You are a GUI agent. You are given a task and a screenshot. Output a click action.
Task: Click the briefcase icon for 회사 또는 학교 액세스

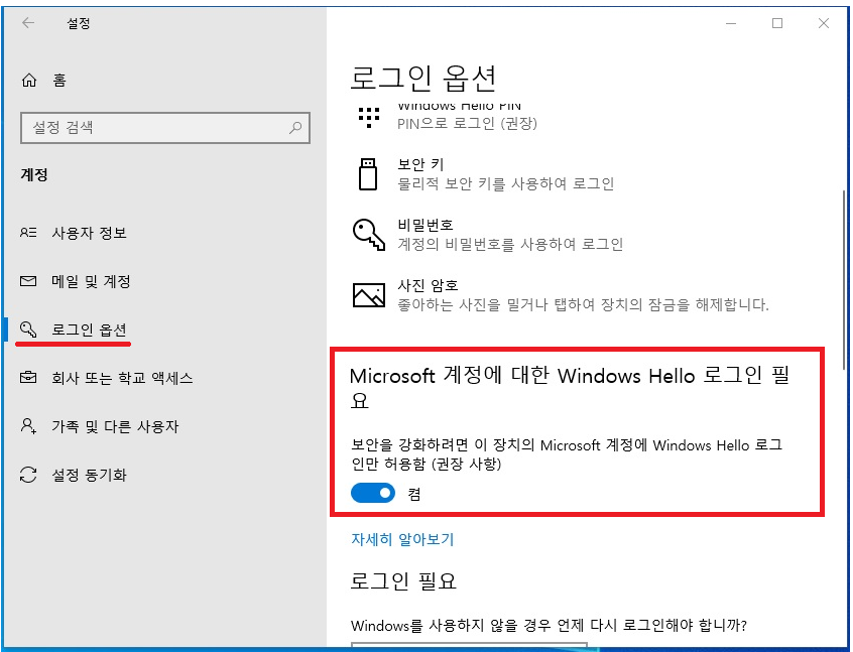28,377
